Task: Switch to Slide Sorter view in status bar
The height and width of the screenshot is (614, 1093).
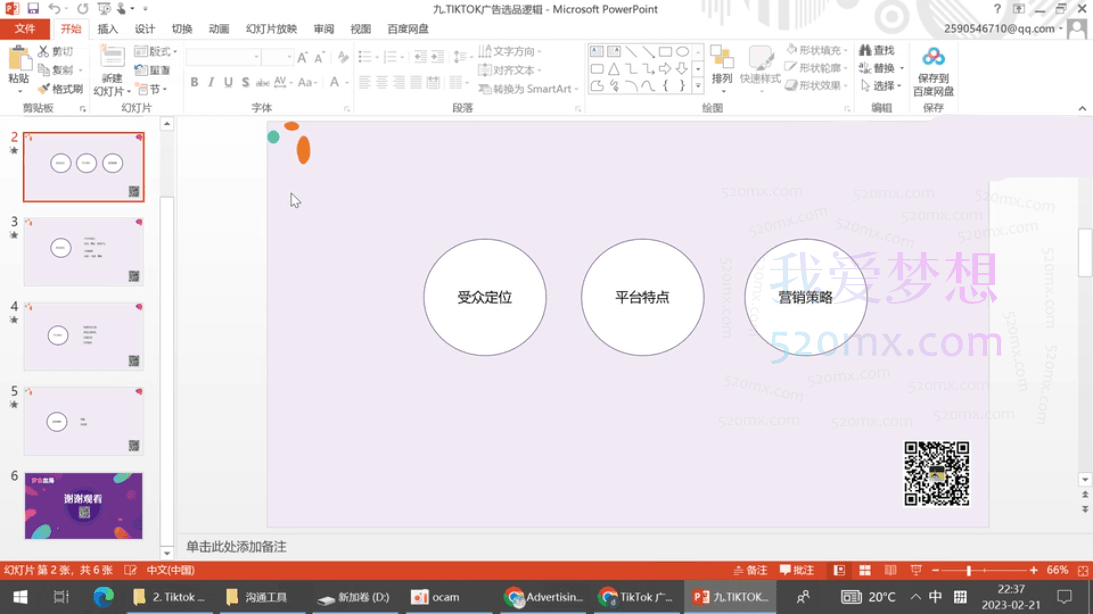Action: (x=864, y=569)
